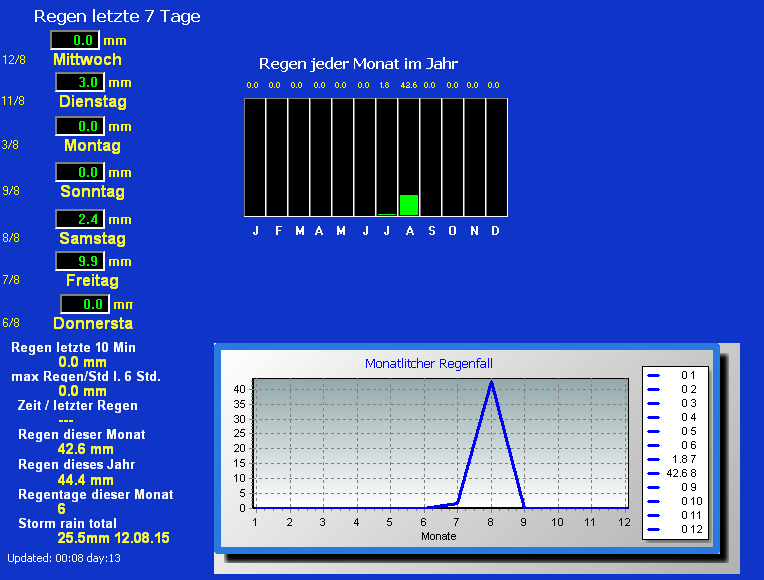Click the Mittwoch rain value field
The height and width of the screenshot is (580, 764).
(x=75, y=40)
